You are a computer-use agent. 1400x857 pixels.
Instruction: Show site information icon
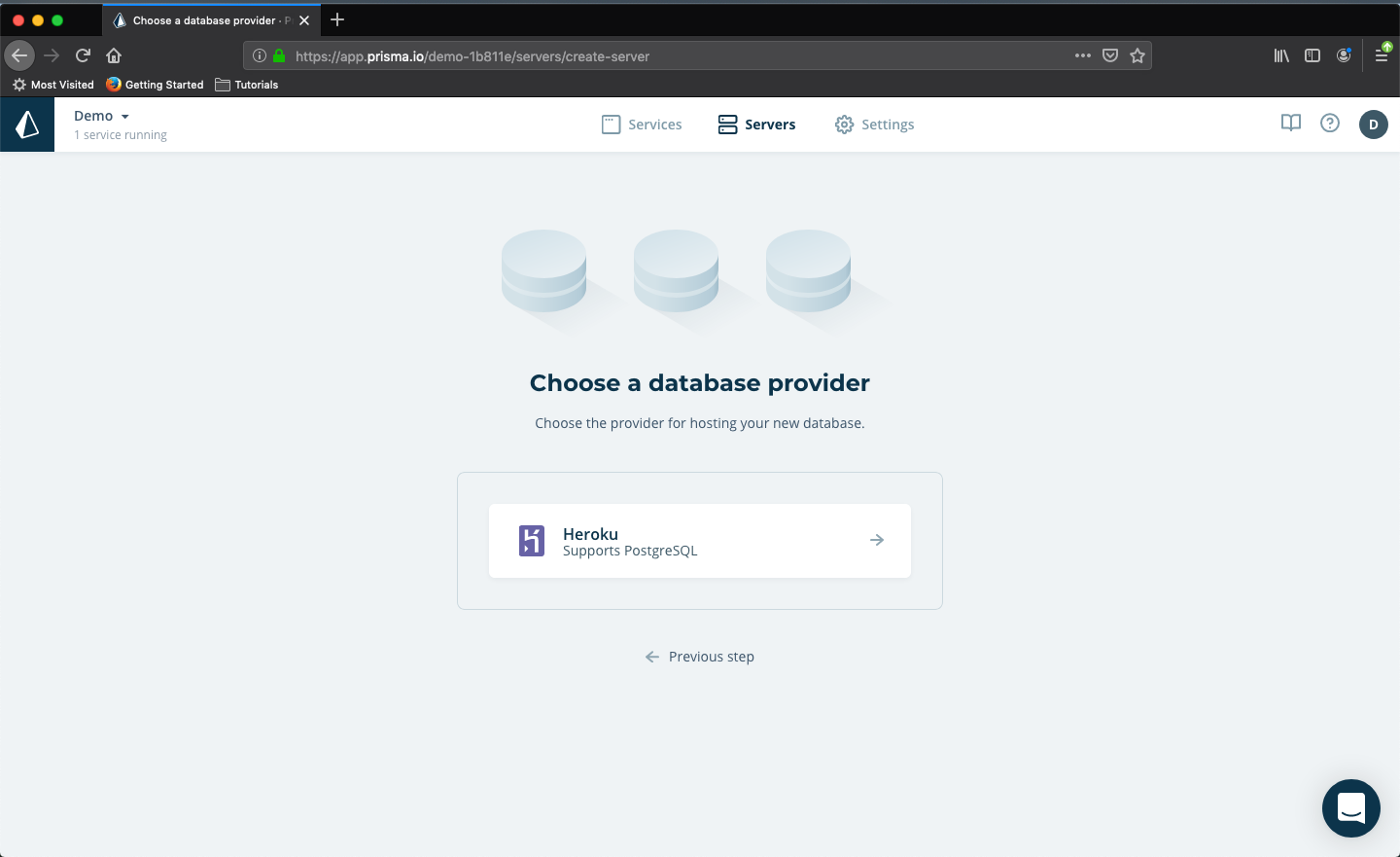coord(260,55)
